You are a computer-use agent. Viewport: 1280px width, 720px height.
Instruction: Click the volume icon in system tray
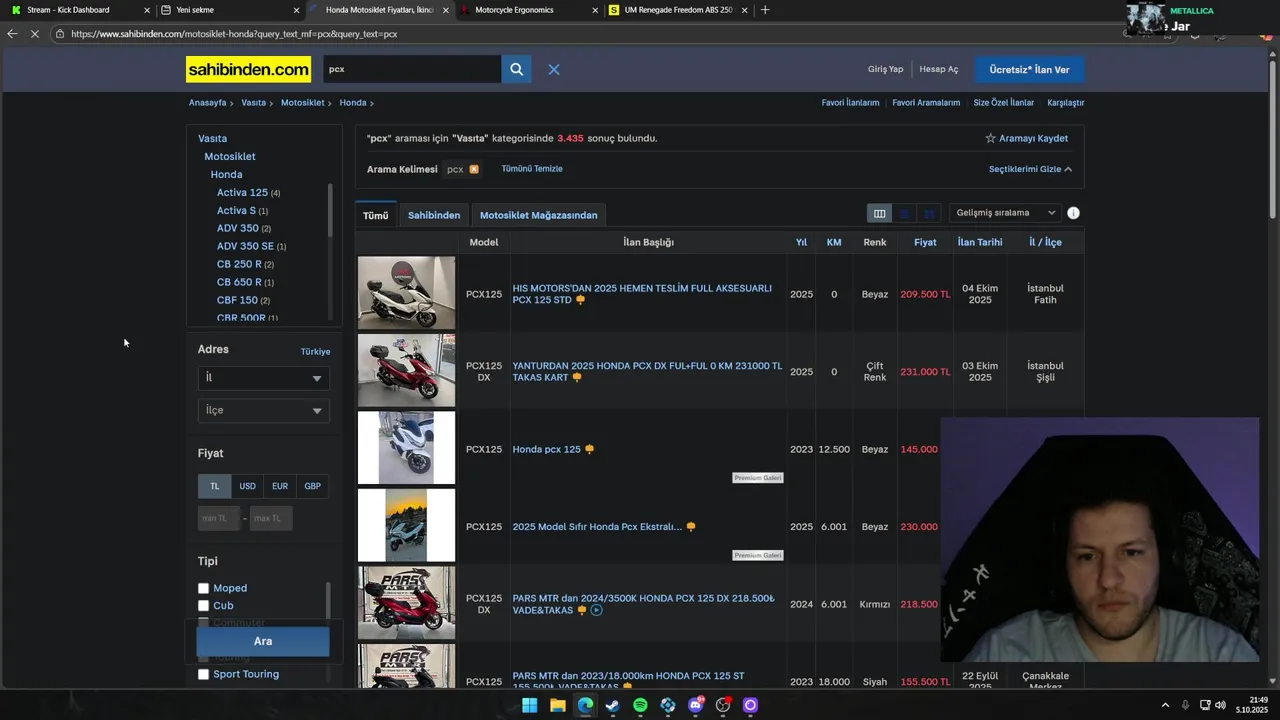point(1220,705)
